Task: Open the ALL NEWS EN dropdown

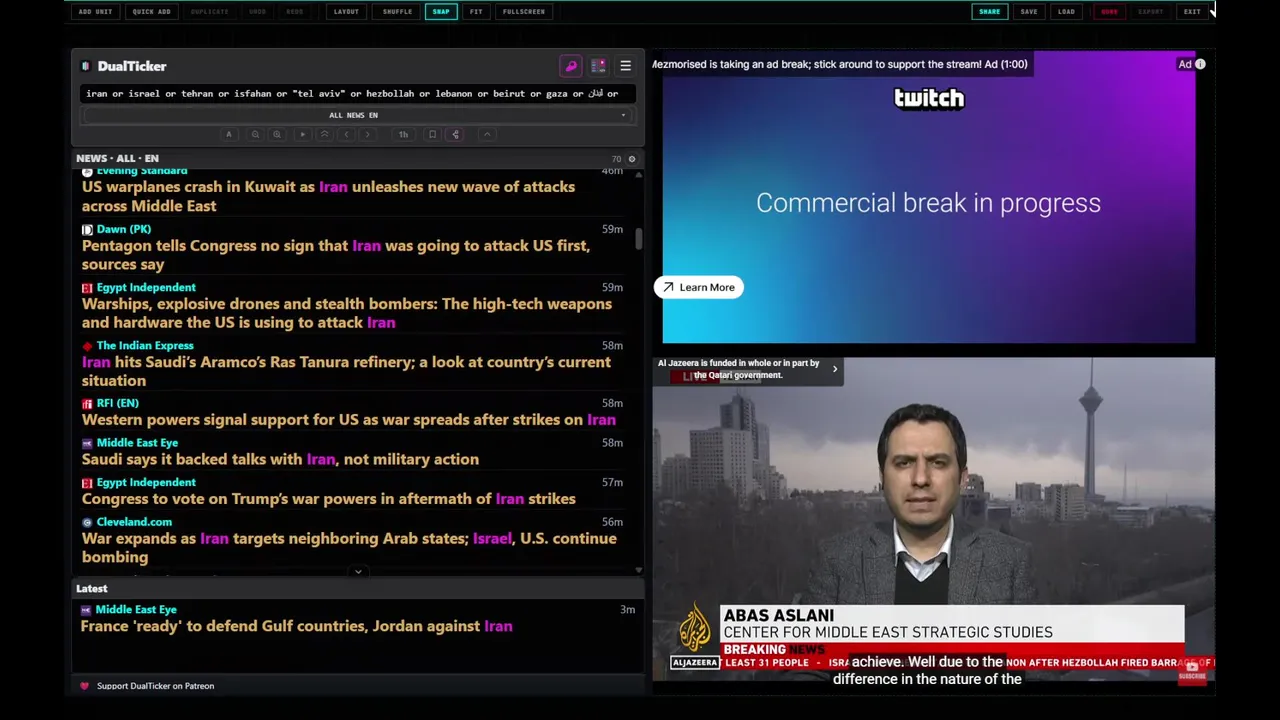Action: (357, 115)
